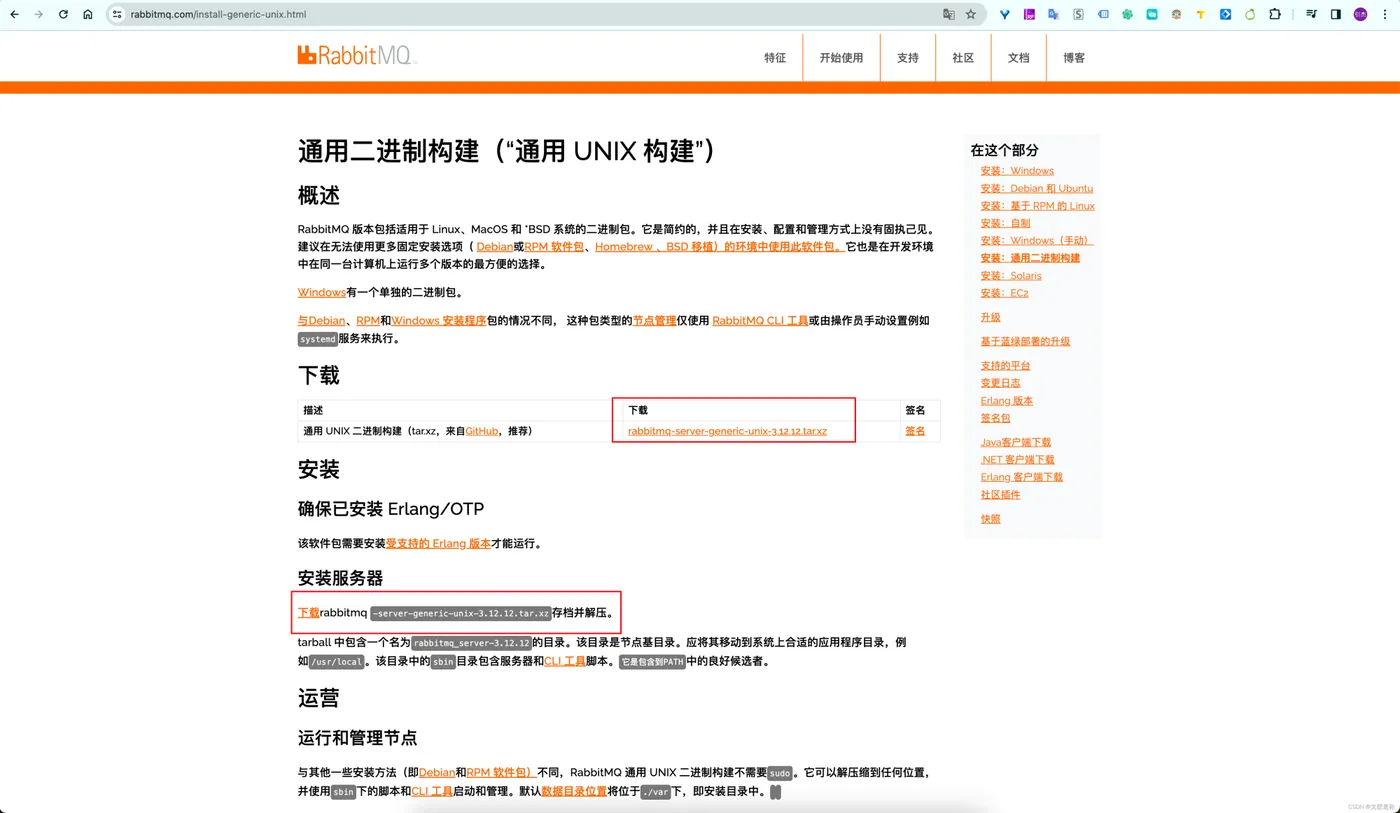
Task: Open site information icon in address bar
Action: (117, 14)
